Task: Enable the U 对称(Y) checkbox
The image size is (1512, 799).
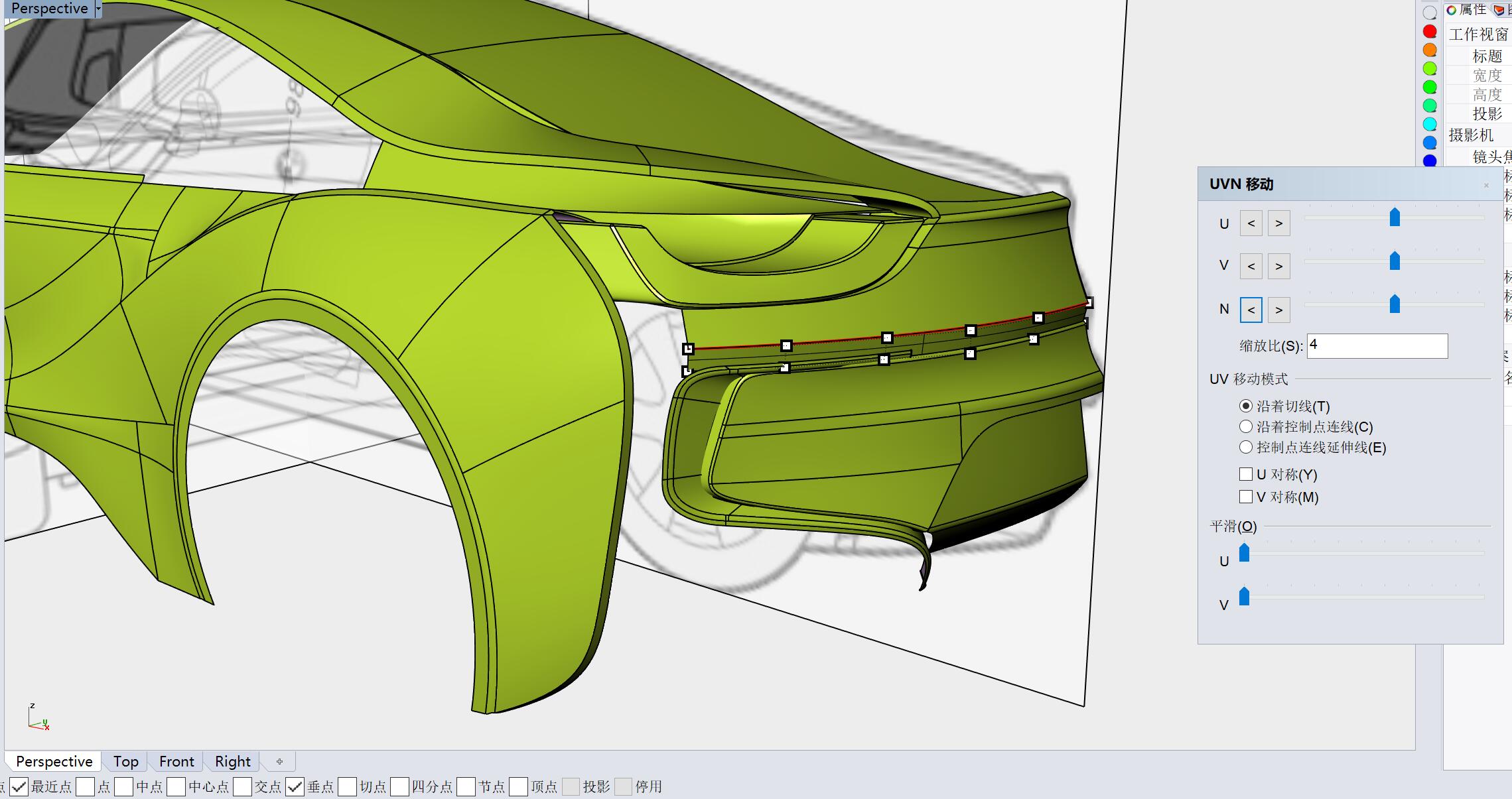Action: click(1246, 474)
